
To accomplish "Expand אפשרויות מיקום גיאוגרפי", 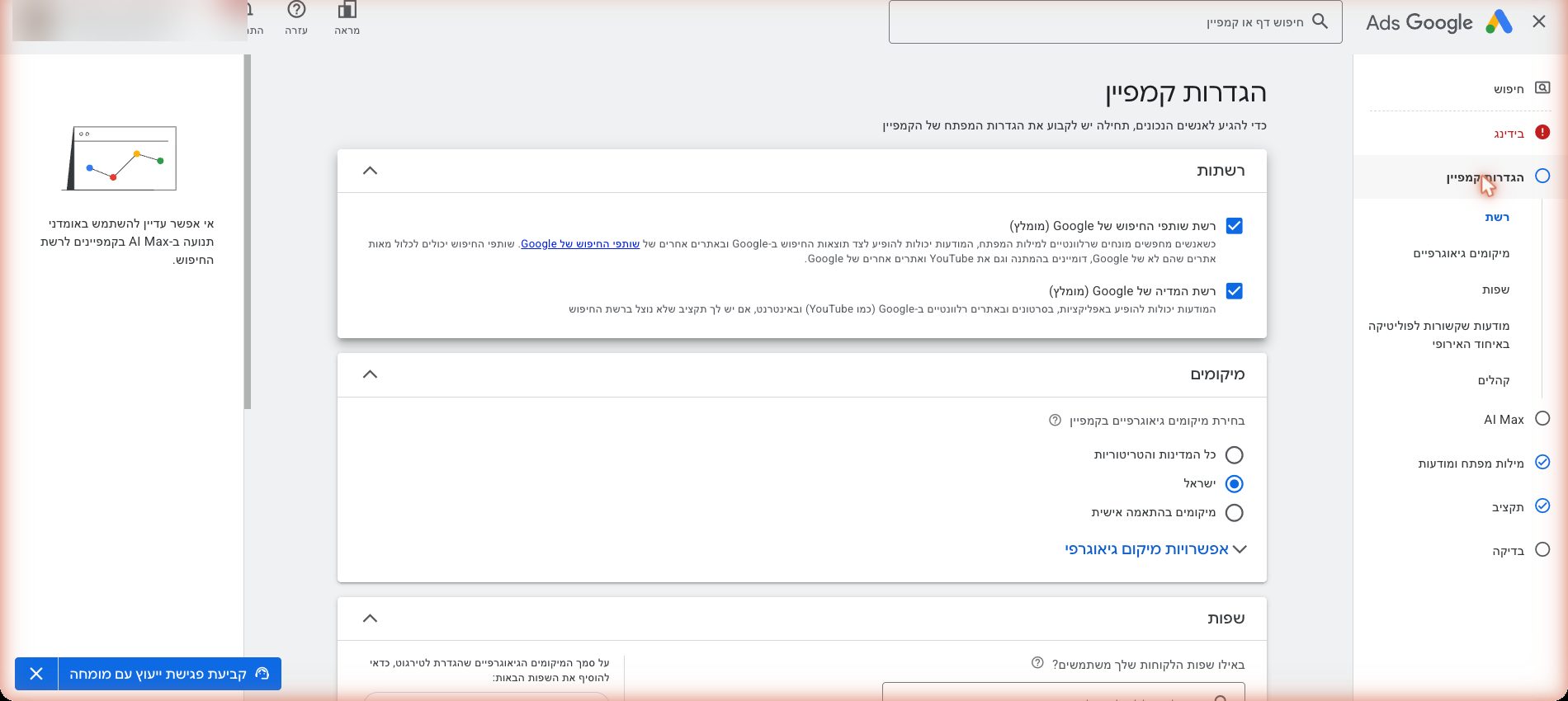I will pos(1155,549).
